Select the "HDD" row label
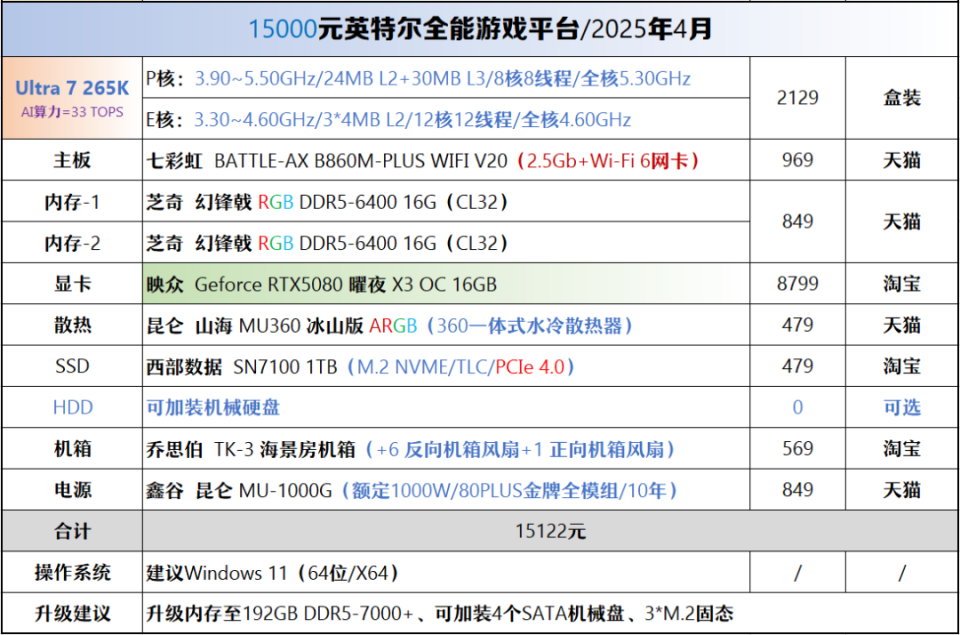 [72, 407]
